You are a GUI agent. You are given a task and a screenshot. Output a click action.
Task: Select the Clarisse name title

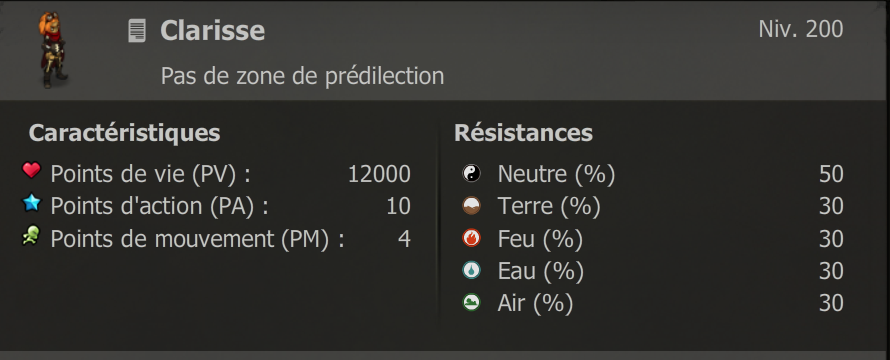click(212, 31)
